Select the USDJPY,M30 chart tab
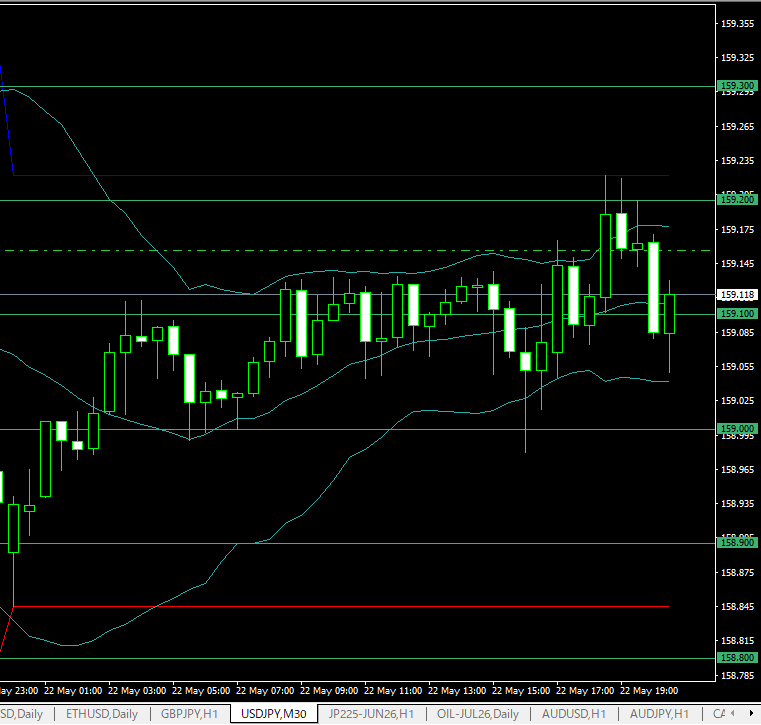 click(x=274, y=714)
